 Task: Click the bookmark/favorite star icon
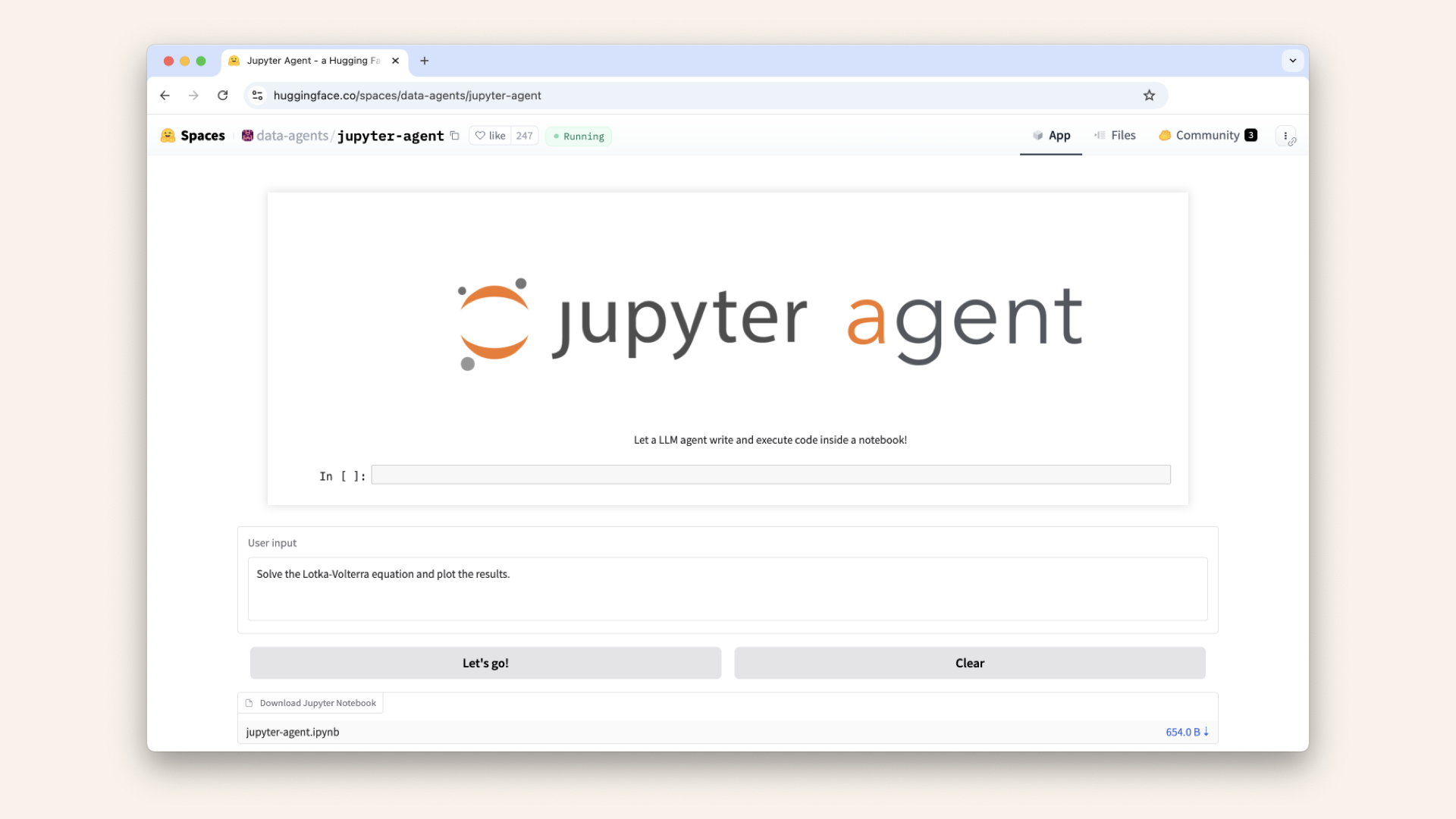click(x=1149, y=95)
